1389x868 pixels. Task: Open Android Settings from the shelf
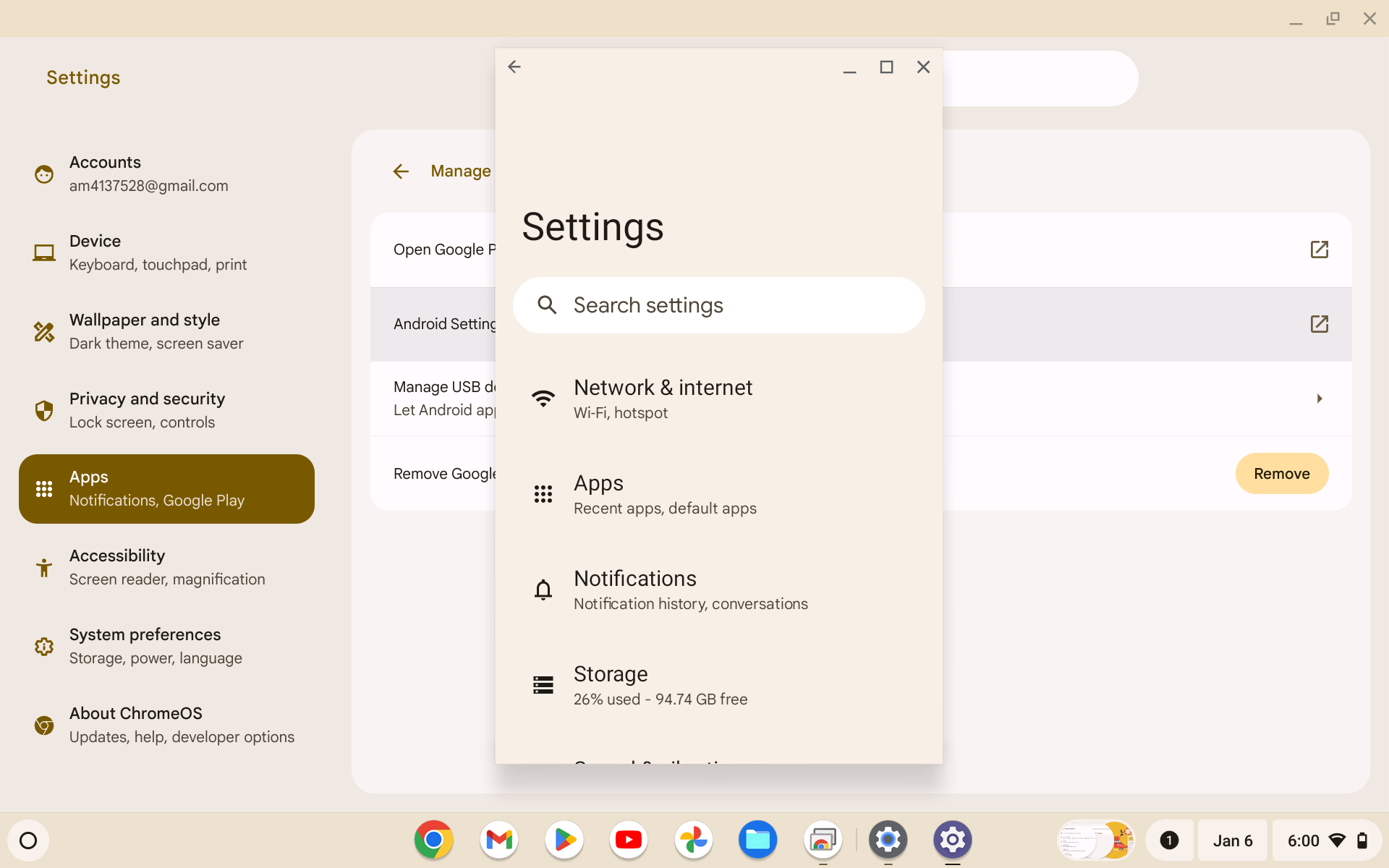(x=952, y=840)
